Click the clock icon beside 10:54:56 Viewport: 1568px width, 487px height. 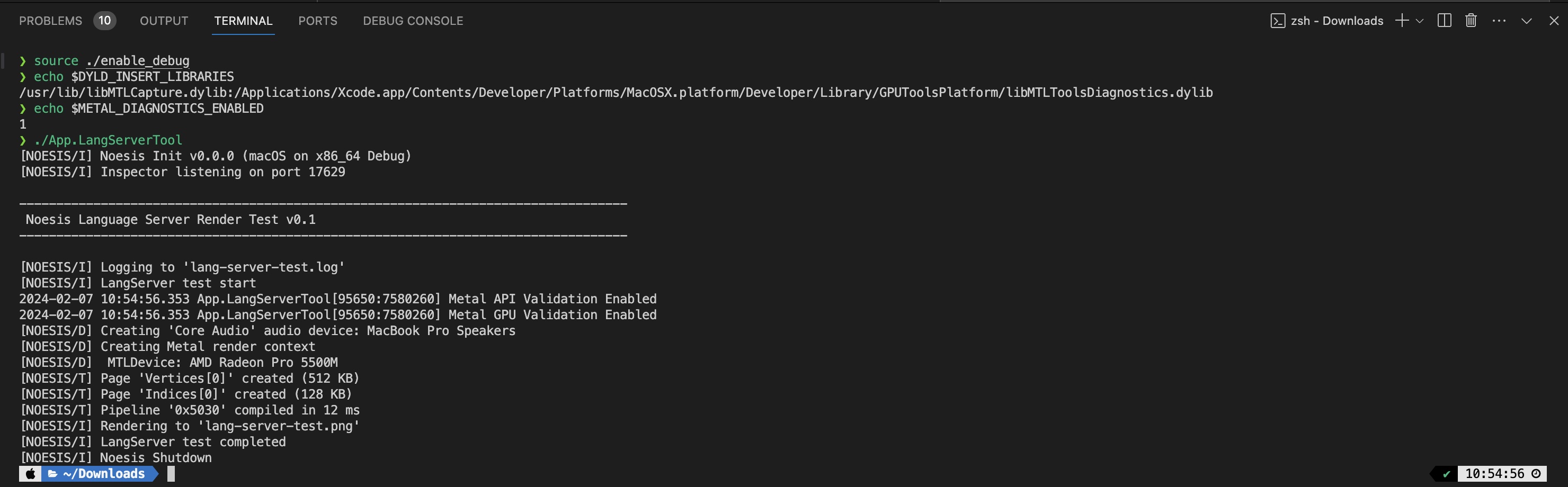[x=1536, y=474]
